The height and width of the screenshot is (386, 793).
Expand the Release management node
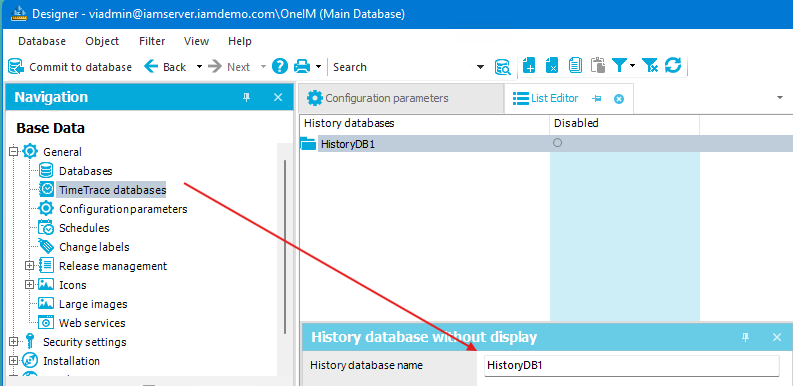(29, 265)
